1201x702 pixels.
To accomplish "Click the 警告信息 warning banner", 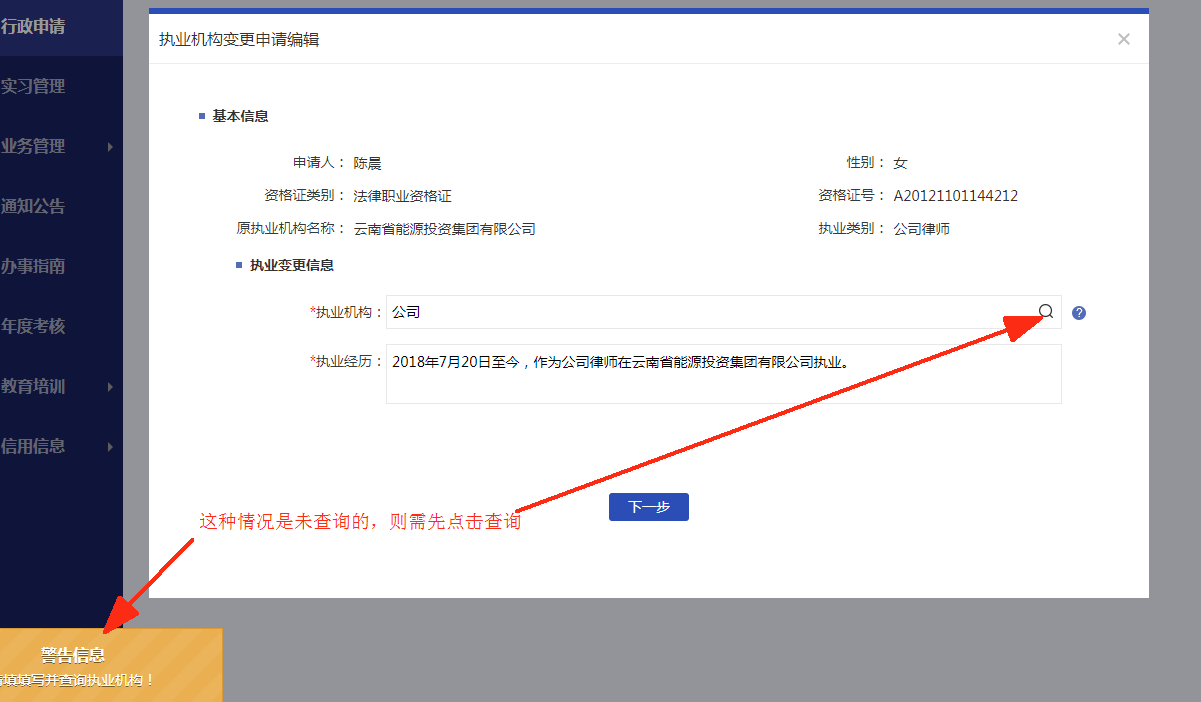I will [110, 660].
